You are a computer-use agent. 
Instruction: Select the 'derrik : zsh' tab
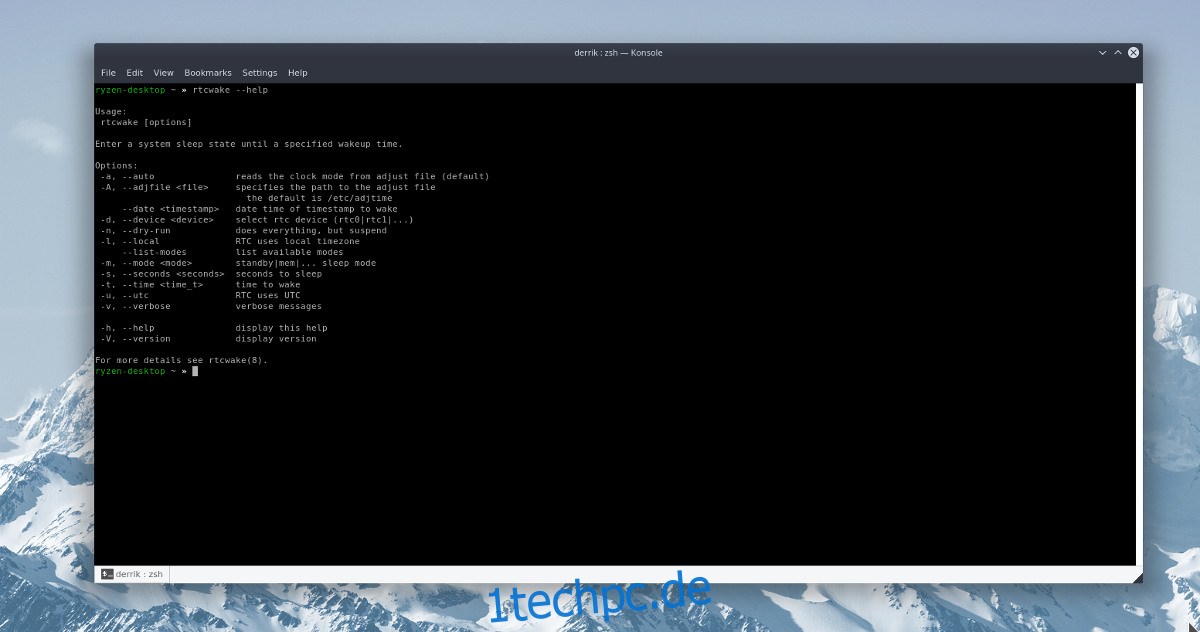click(x=132, y=574)
